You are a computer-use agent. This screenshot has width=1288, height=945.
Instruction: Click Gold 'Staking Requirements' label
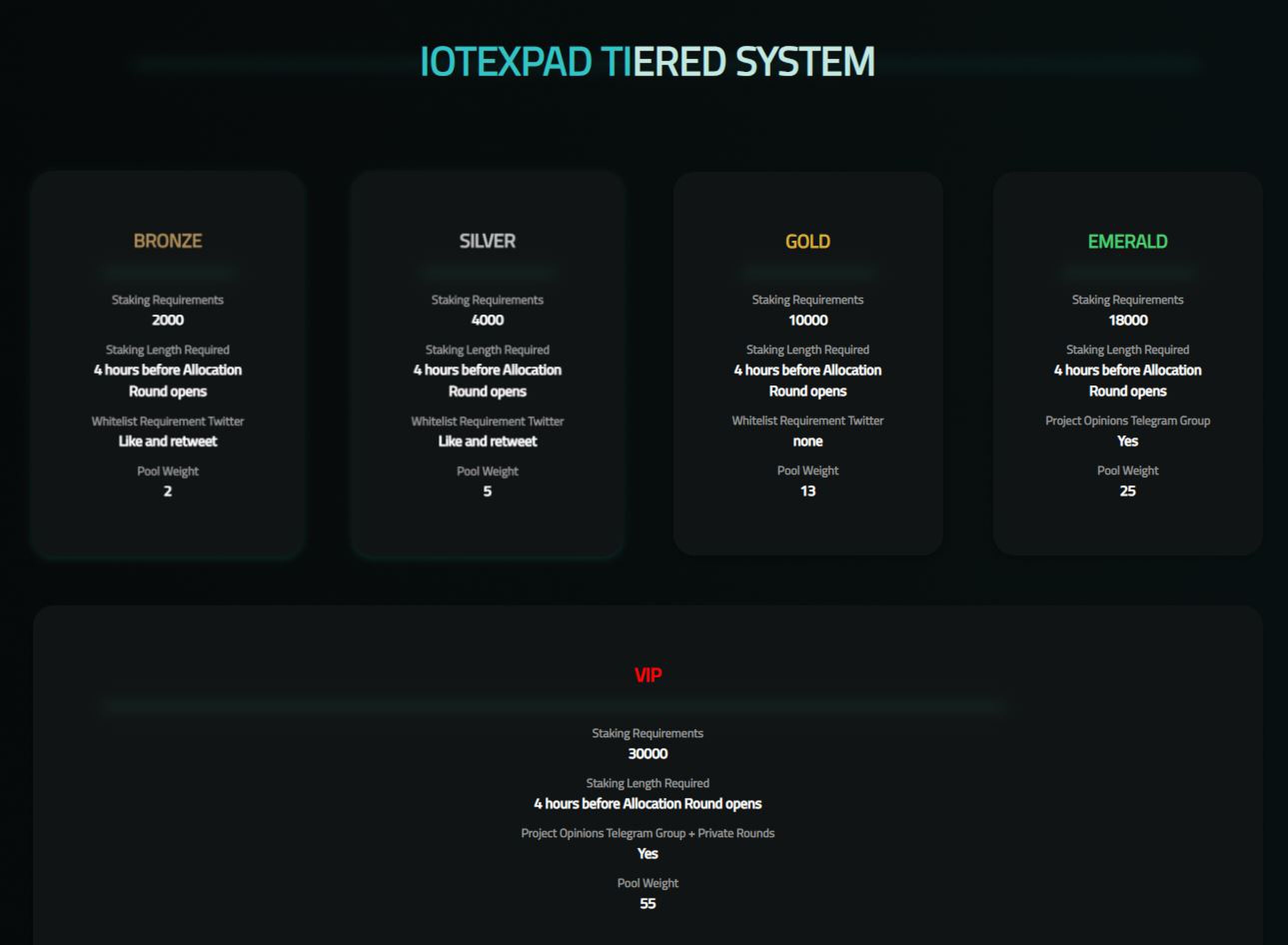[808, 300]
